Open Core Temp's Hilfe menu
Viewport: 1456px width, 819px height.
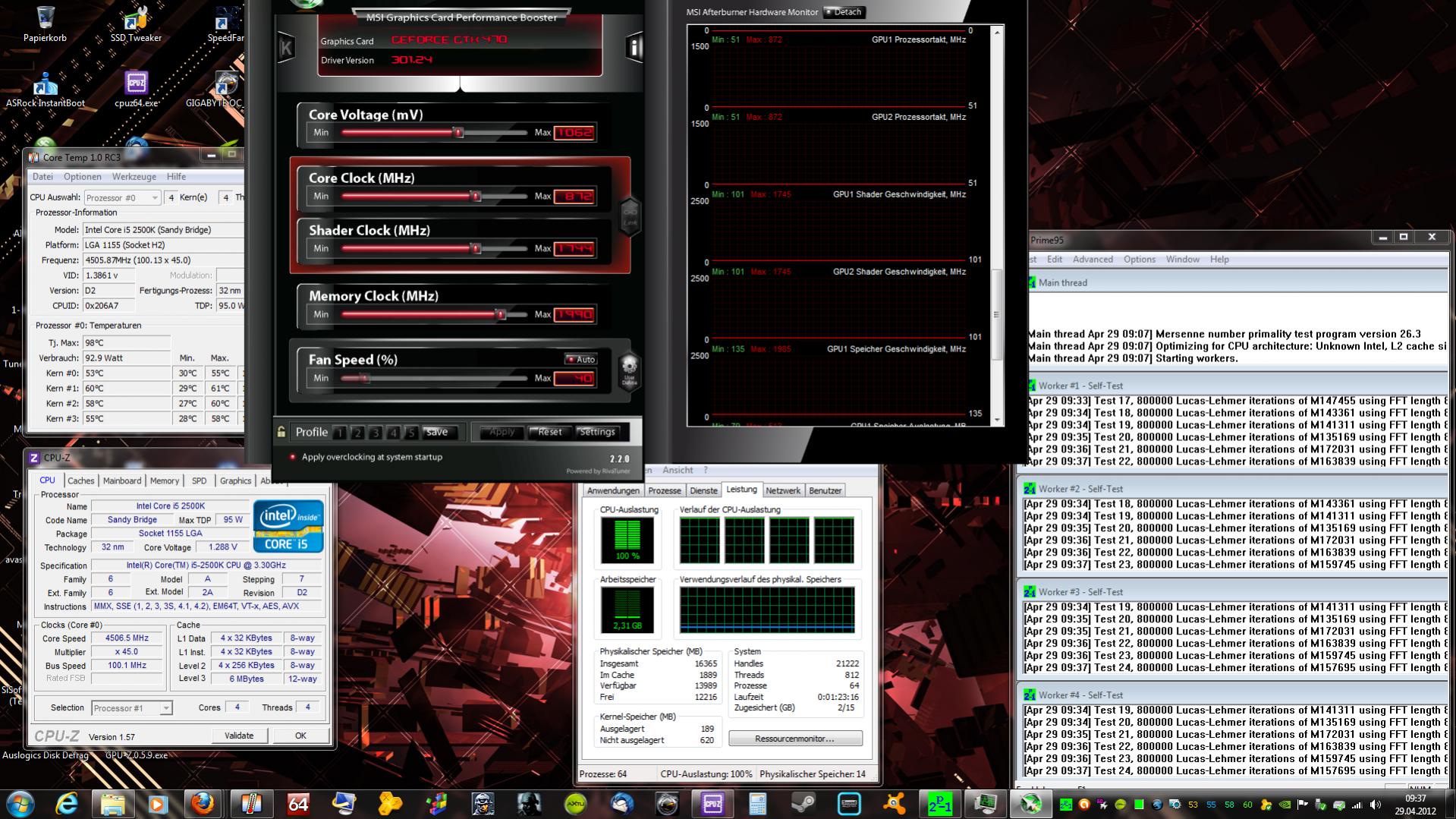(x=176, y=177)
